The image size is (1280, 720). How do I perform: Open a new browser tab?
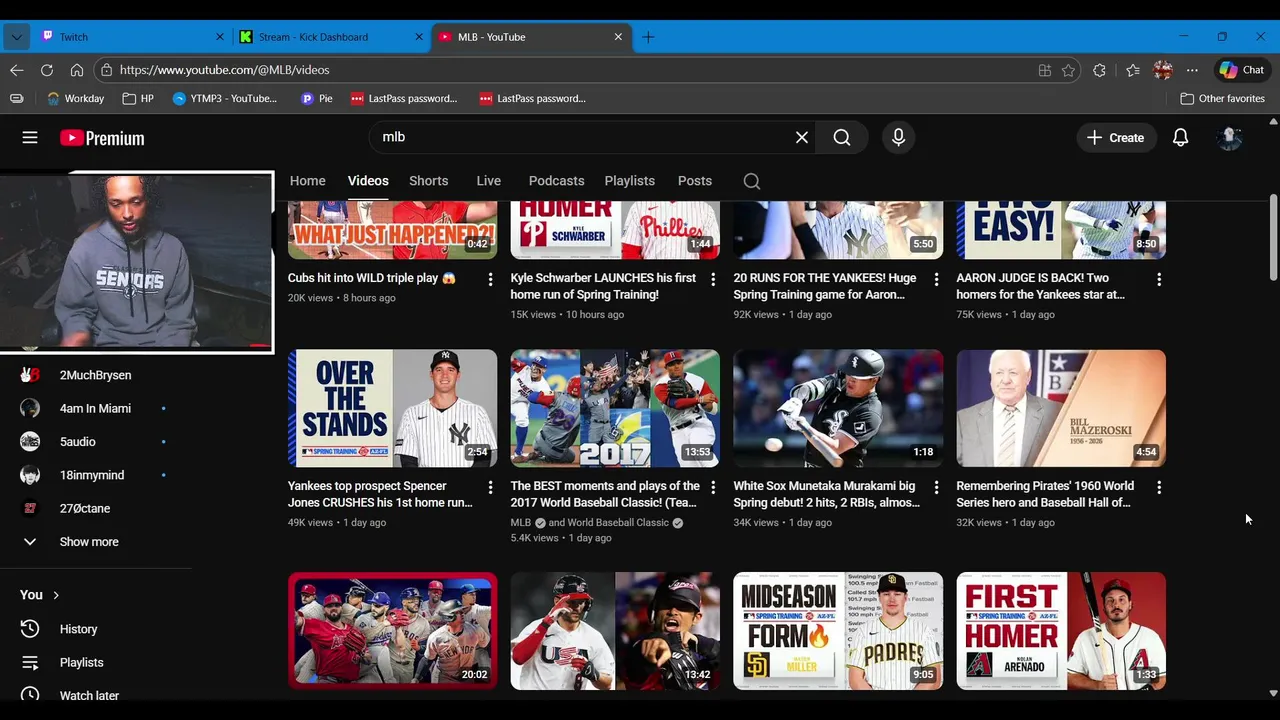click(648, 37)
